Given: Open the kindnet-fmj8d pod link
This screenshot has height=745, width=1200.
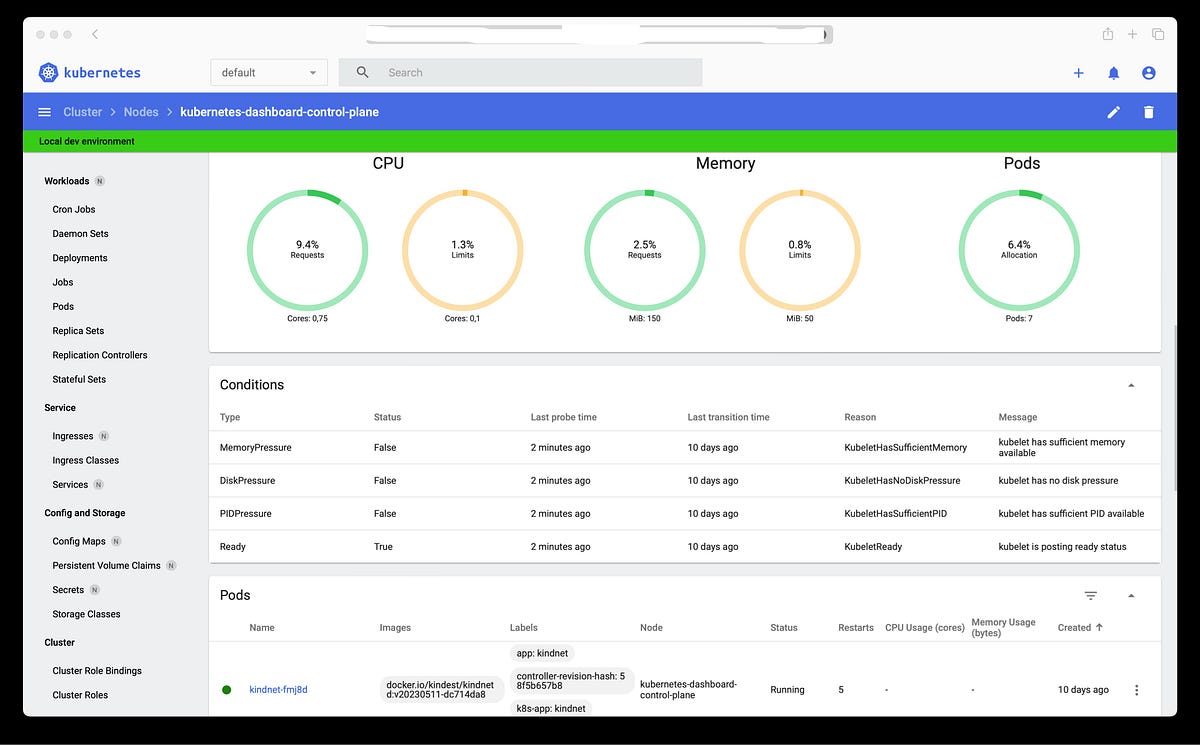Looking at the screenshot, I should point(277,689).
